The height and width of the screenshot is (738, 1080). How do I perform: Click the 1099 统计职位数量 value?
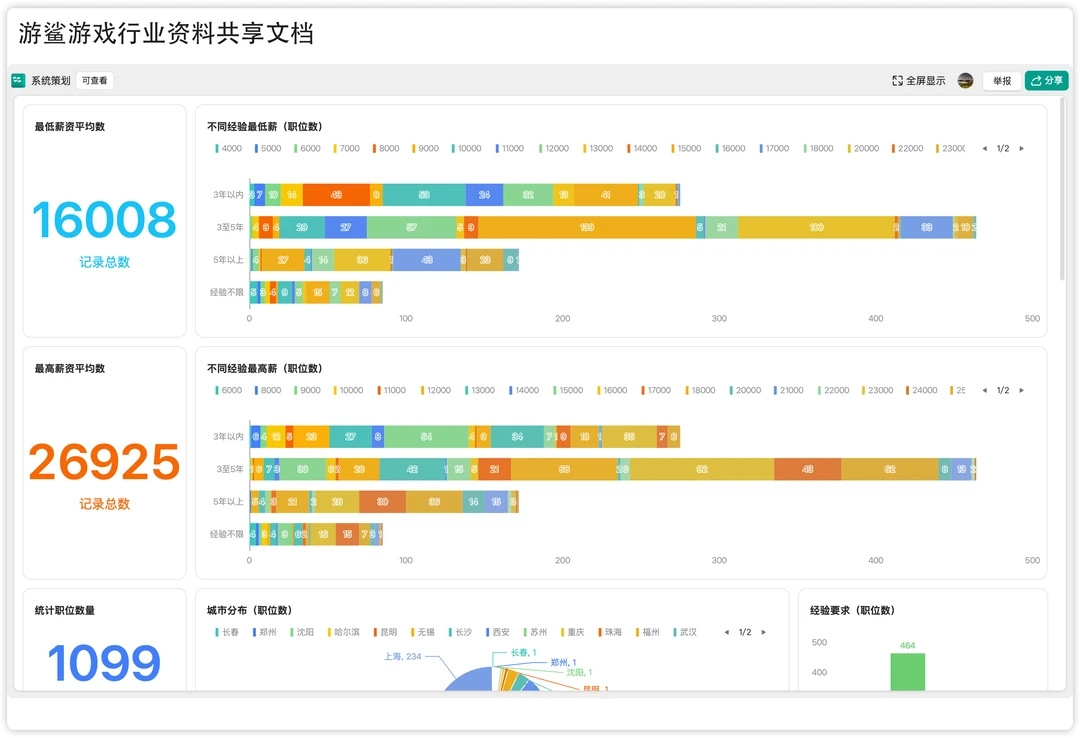[x=104, y=664]
